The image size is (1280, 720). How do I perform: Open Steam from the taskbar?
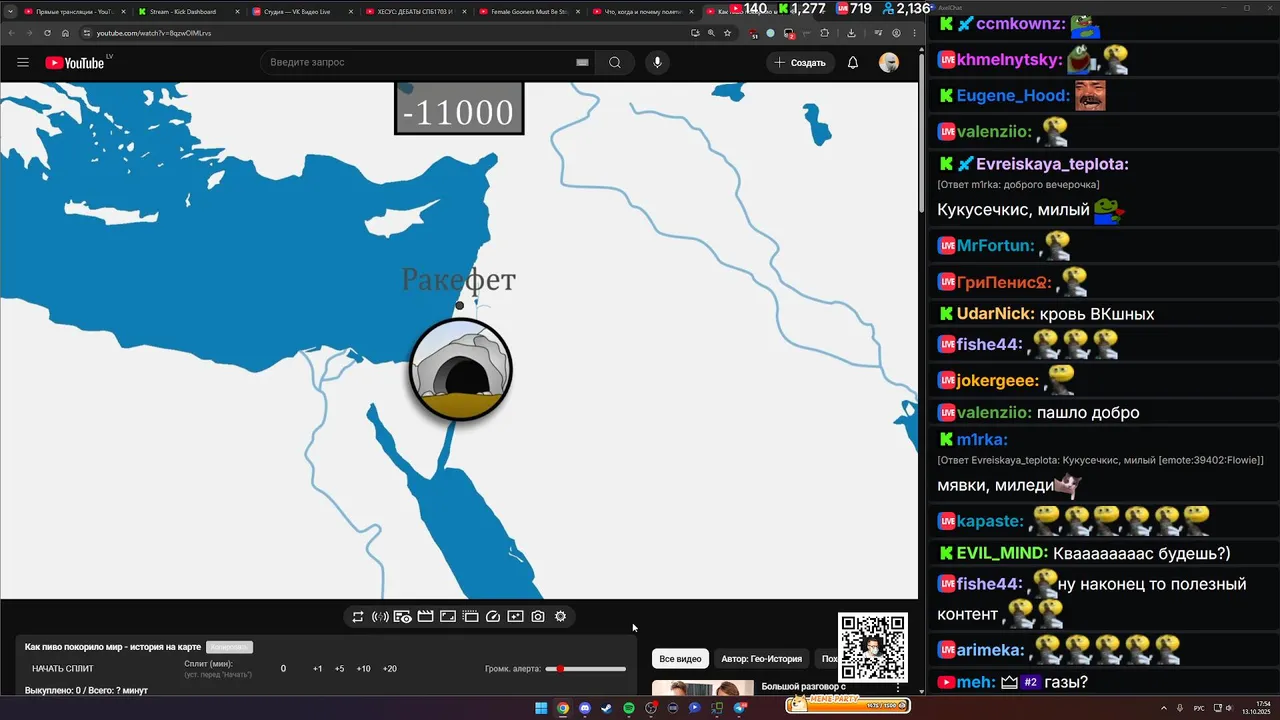(x=607, y=708)
